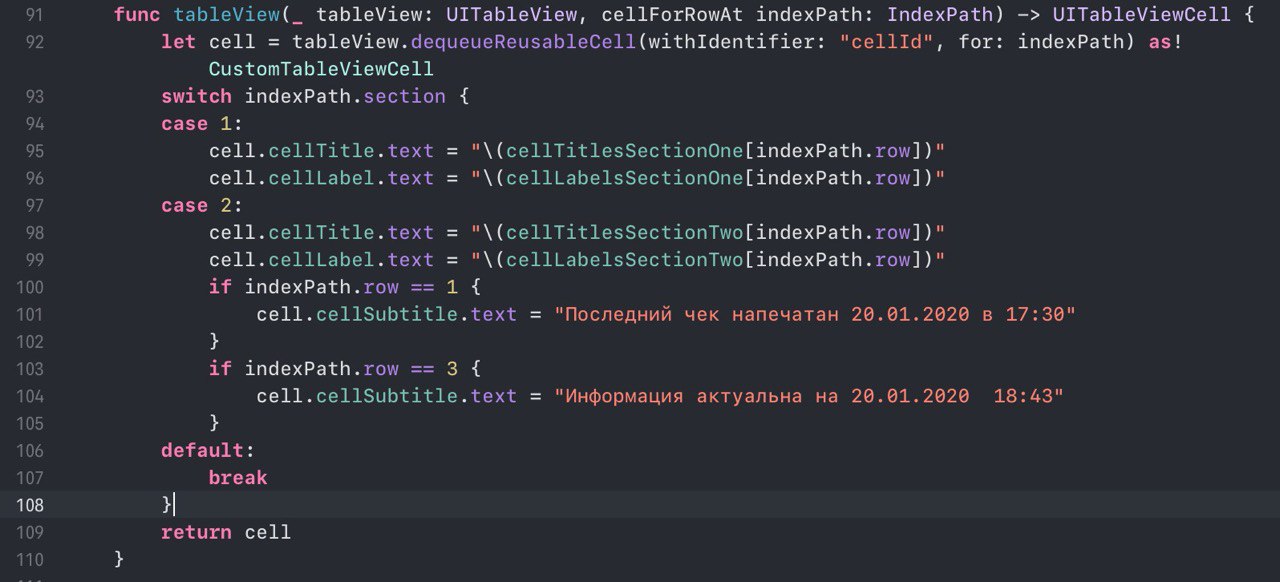Viewport: 1280px width, 582px height.
Task: Click the 'section' property after indexPath
Action: click(x=405, y=97)
